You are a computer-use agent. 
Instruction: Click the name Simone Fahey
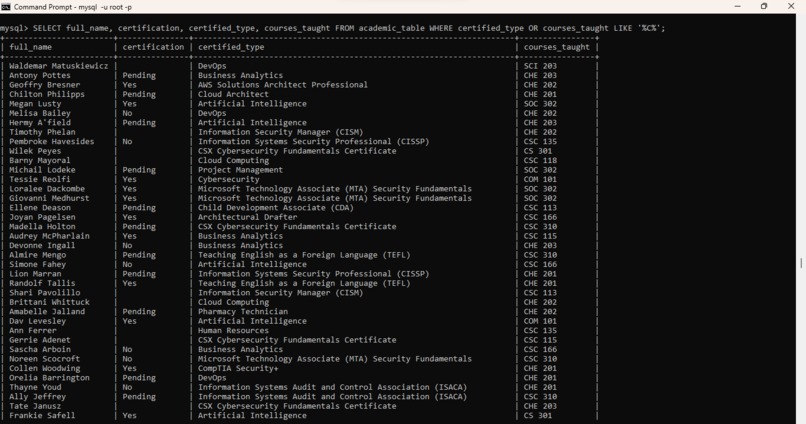pyautogui.click(x=38, y=264)
